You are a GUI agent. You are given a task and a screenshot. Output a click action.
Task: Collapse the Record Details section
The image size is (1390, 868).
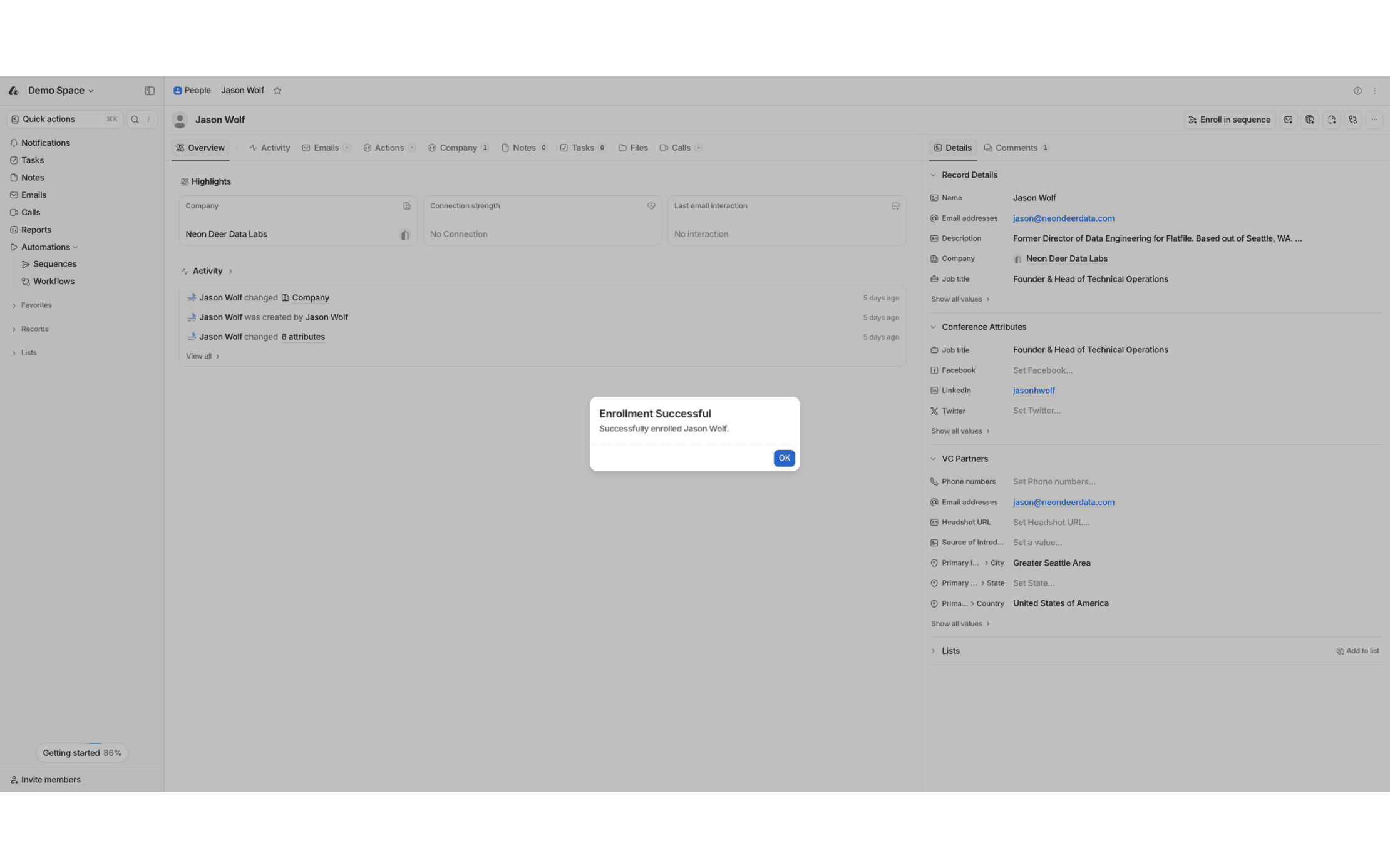tap(934, 175)
